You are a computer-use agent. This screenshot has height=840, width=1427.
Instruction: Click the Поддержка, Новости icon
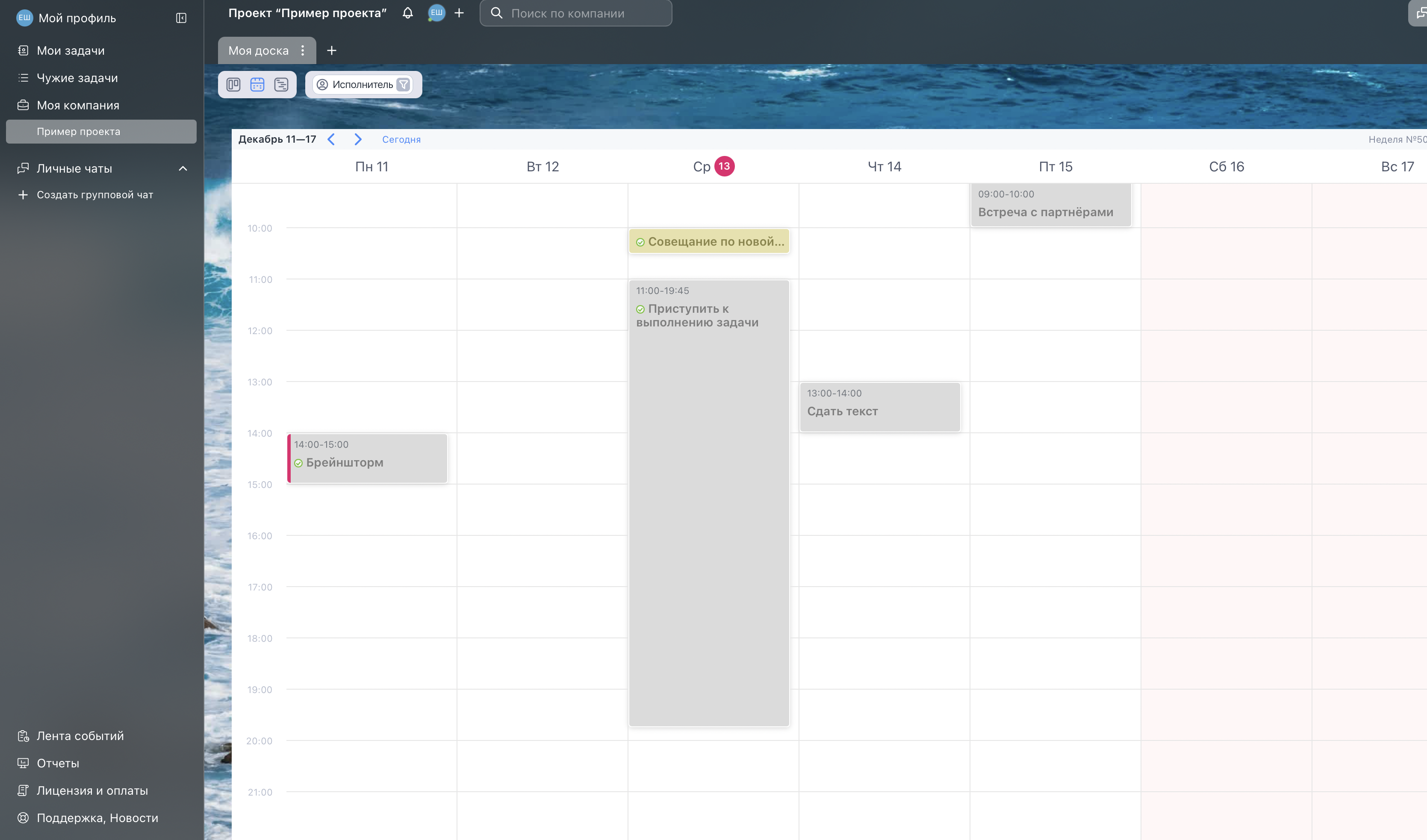coord(23,818)
